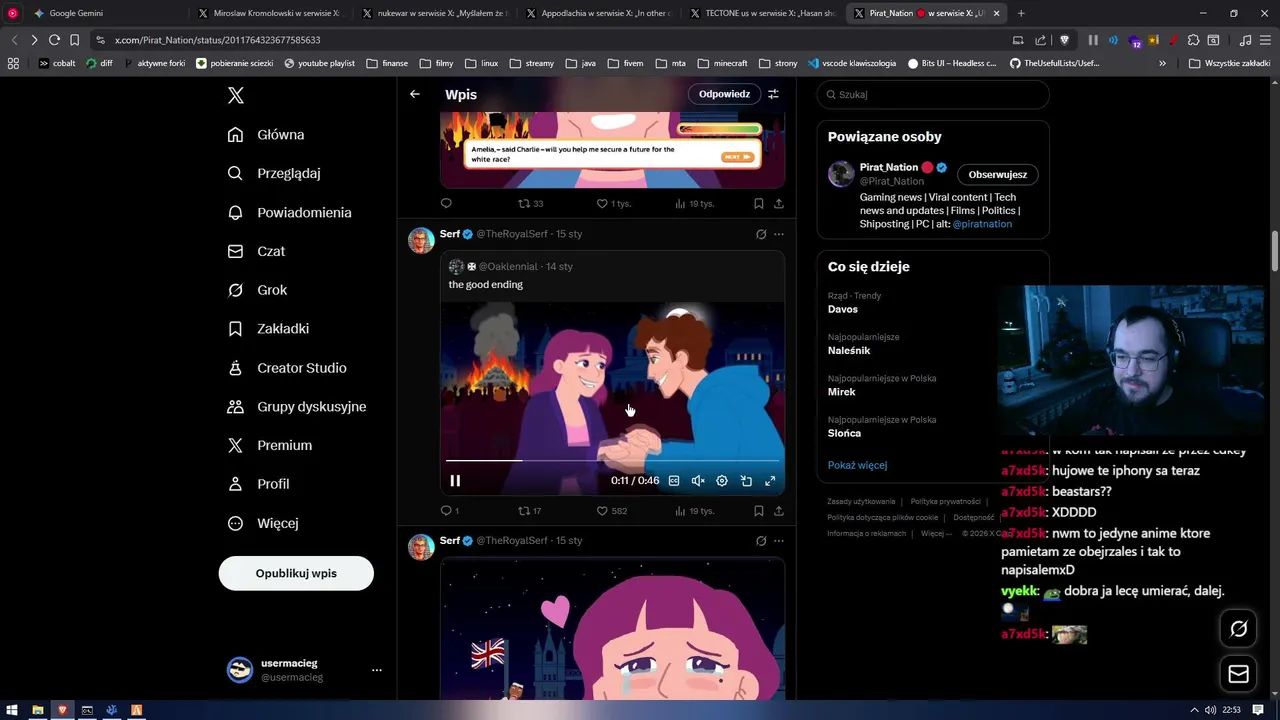Open the share icon in address bar

point(1041,40)
